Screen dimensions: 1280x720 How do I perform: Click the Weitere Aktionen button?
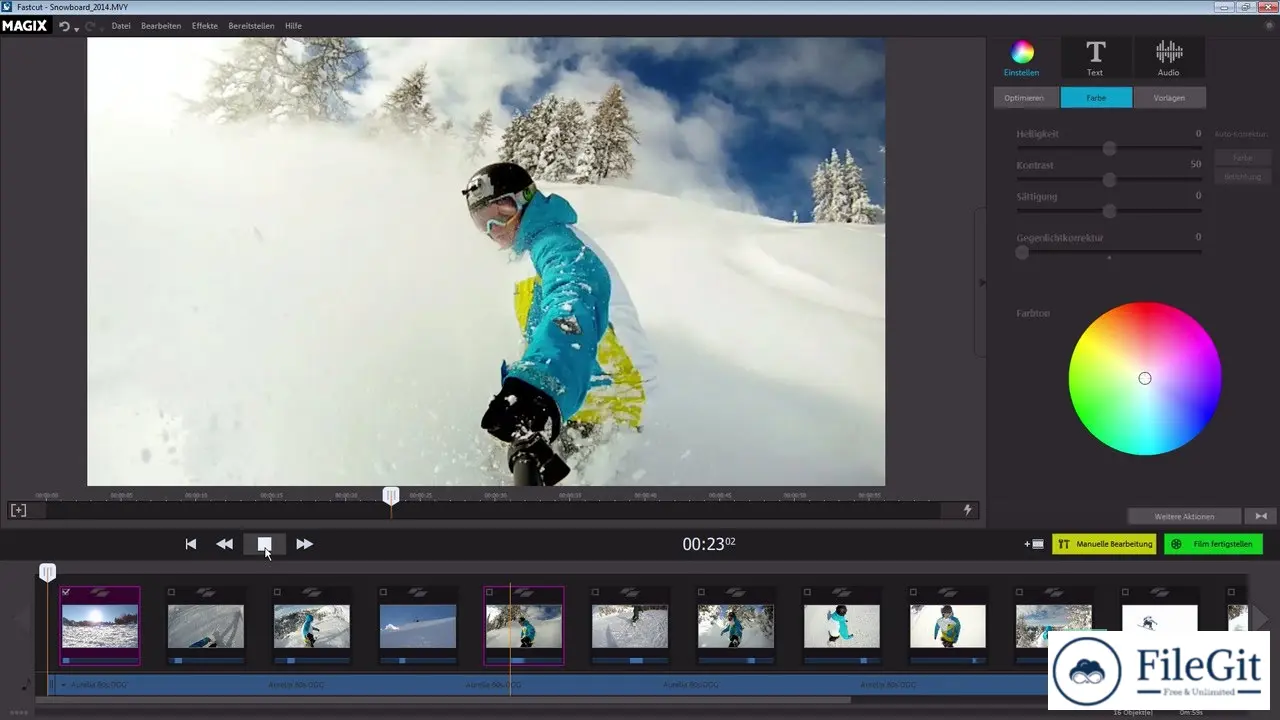(x=1184, y=516)
